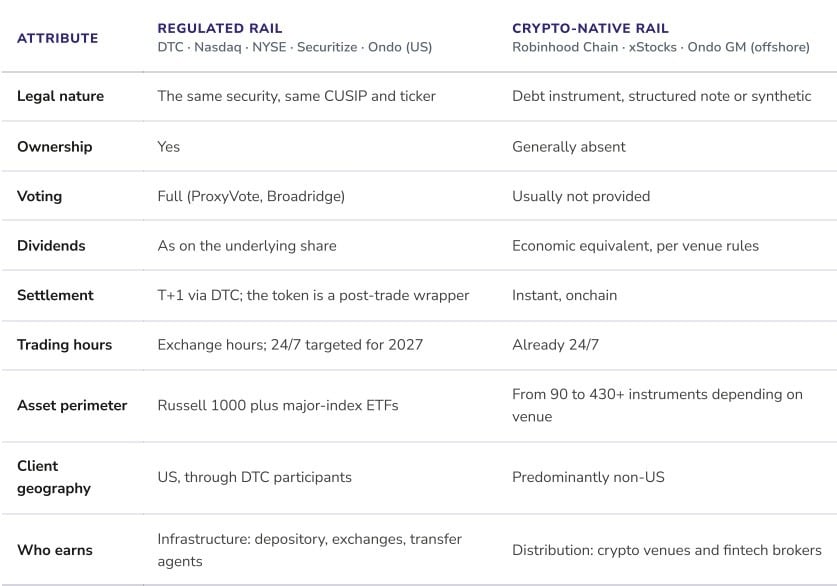Click the ATTRIBUTE column header
837x586 pixels.
tap(58, 38)
